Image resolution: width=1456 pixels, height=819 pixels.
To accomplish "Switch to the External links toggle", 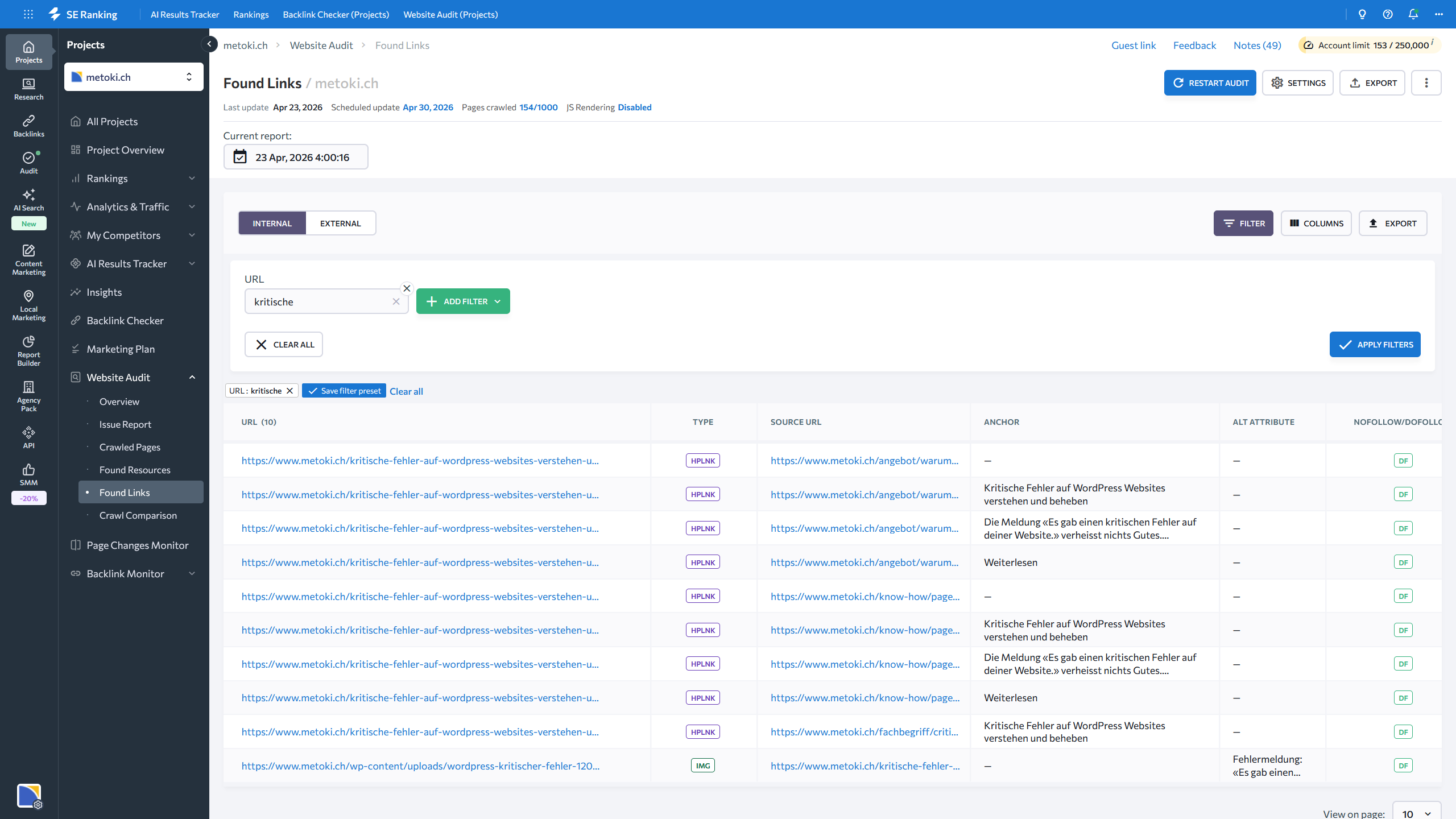I will (340, 224).
